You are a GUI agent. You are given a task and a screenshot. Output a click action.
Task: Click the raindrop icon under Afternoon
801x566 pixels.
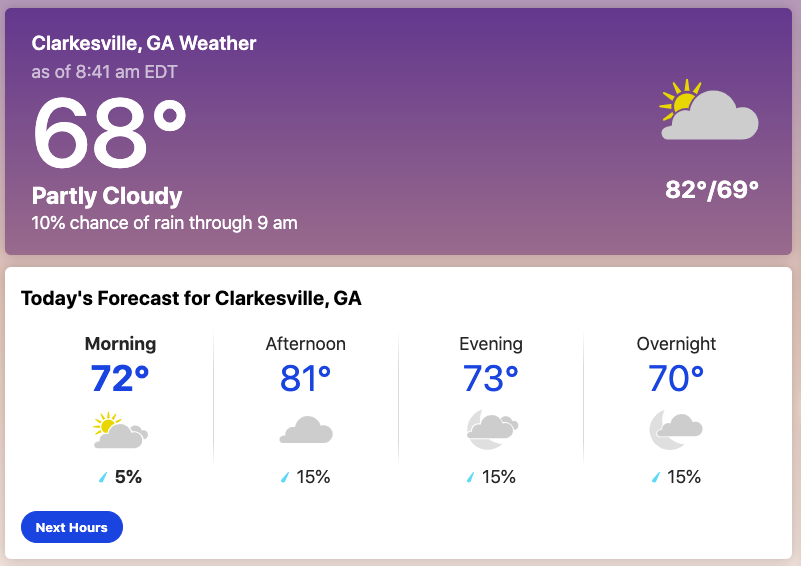pyautogui.click(x=285, y=477)
